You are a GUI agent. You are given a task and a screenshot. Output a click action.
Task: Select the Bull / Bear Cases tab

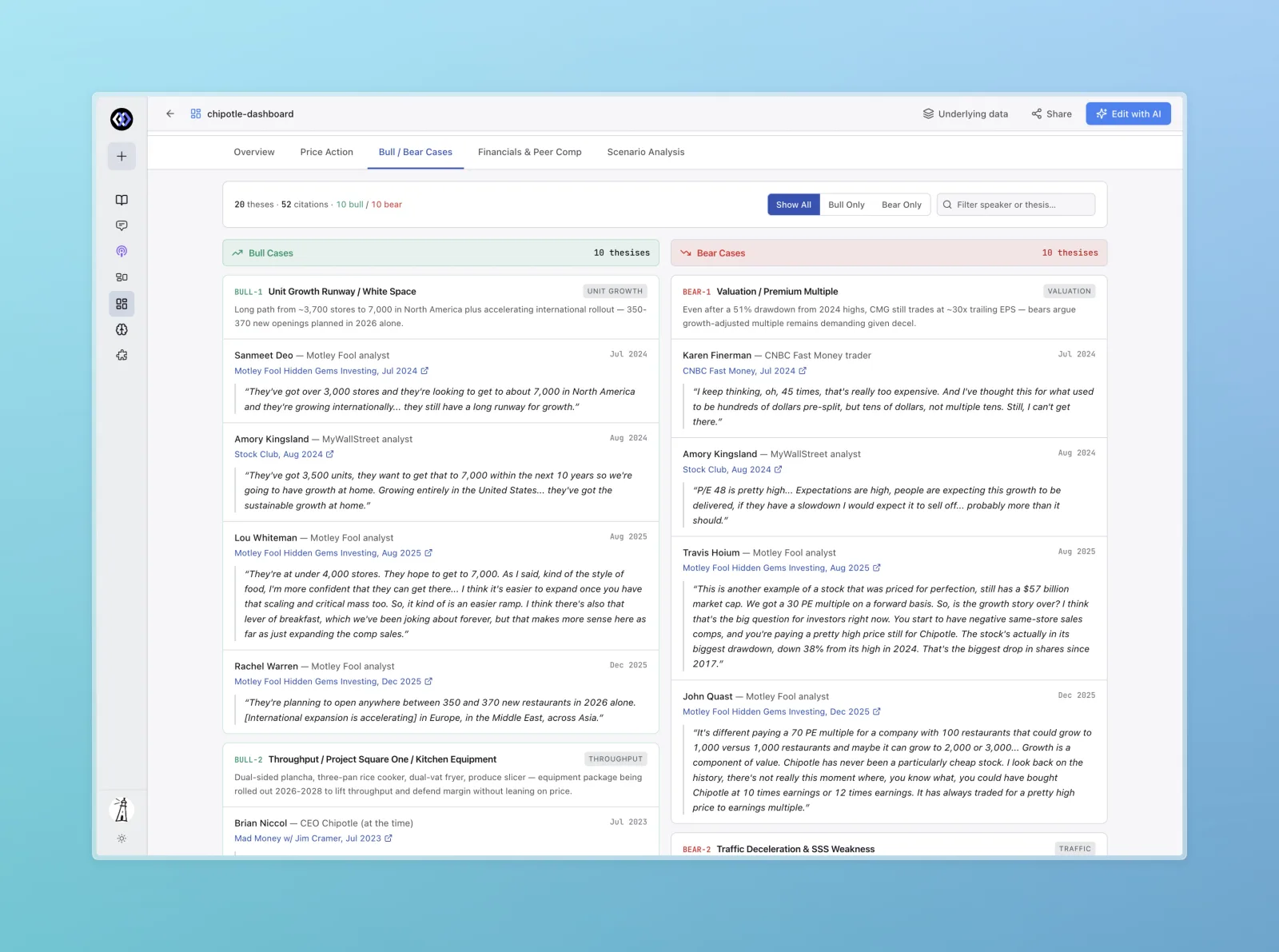[x=416, y=152]
